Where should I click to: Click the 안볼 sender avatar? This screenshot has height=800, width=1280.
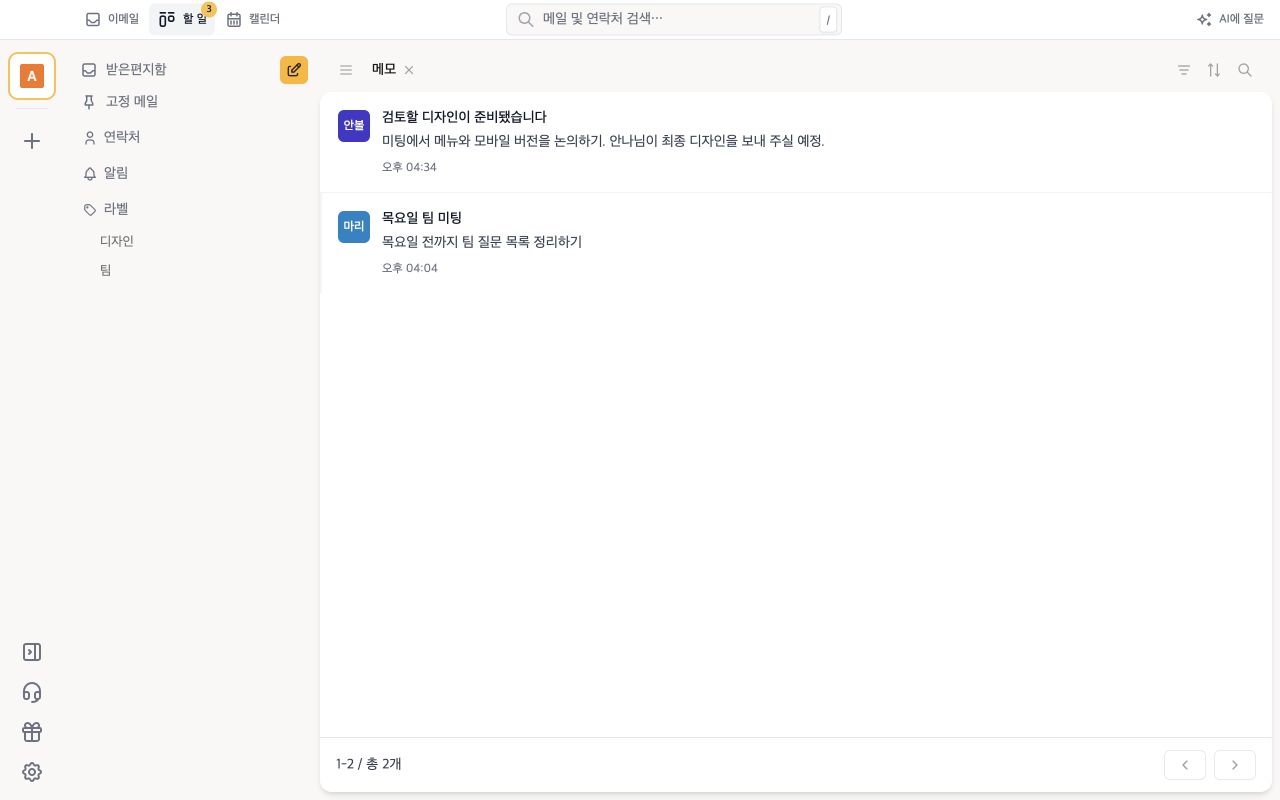point(354,126)
